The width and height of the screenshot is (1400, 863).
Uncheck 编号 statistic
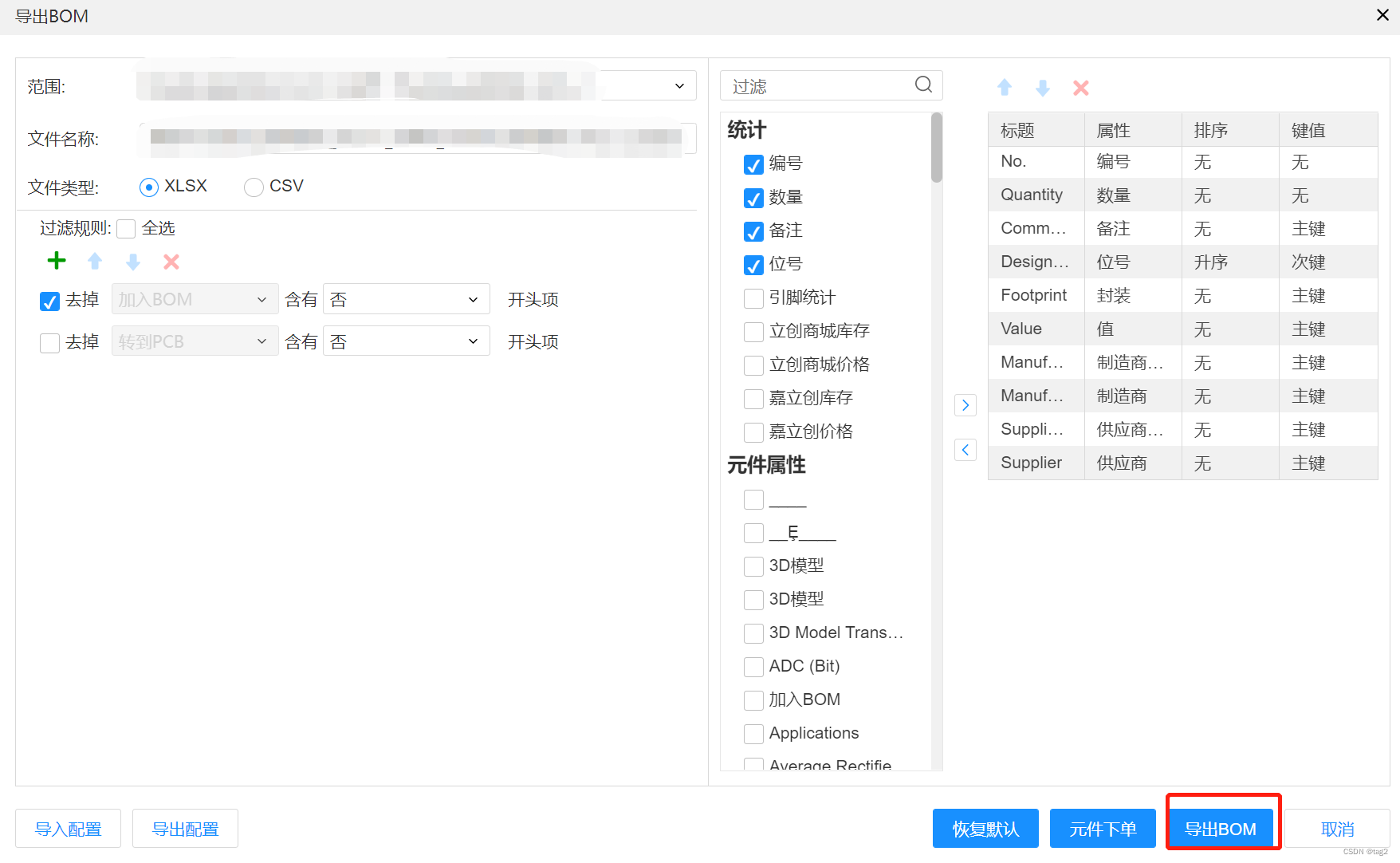(x=753, y=164)
